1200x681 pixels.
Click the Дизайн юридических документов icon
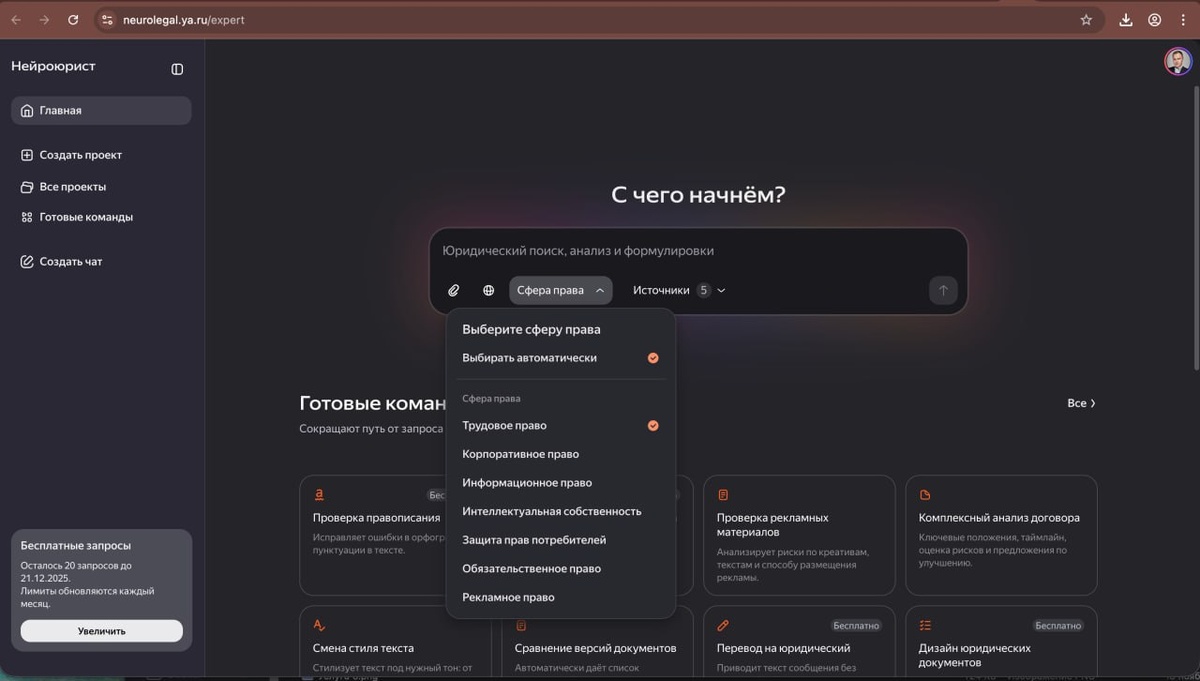tap(925, 625)
